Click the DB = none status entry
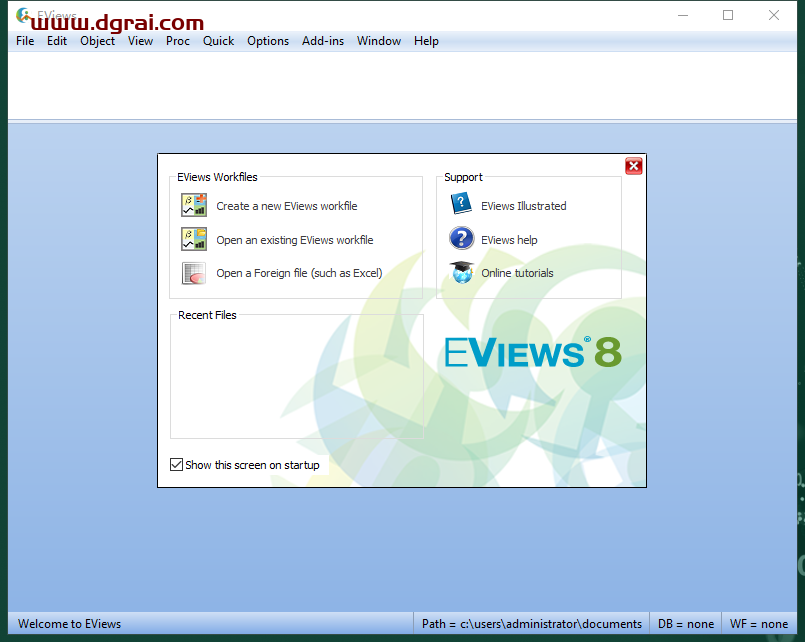The width and height of the screenshot is (805, 642). click(685, 624)
